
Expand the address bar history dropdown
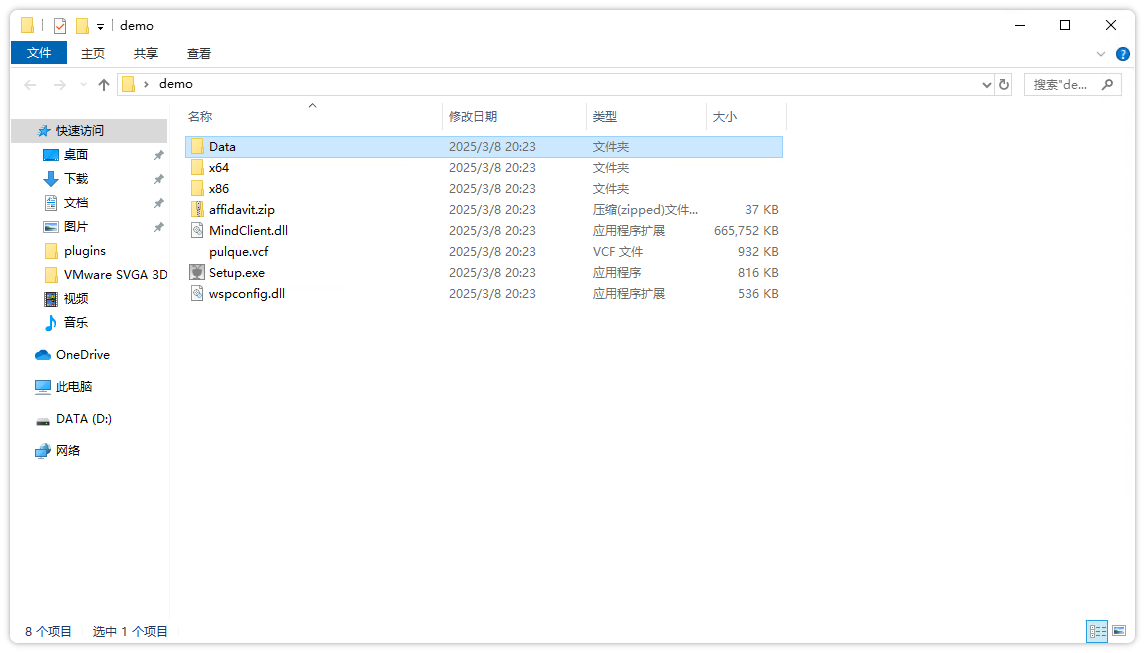point(987,85)
